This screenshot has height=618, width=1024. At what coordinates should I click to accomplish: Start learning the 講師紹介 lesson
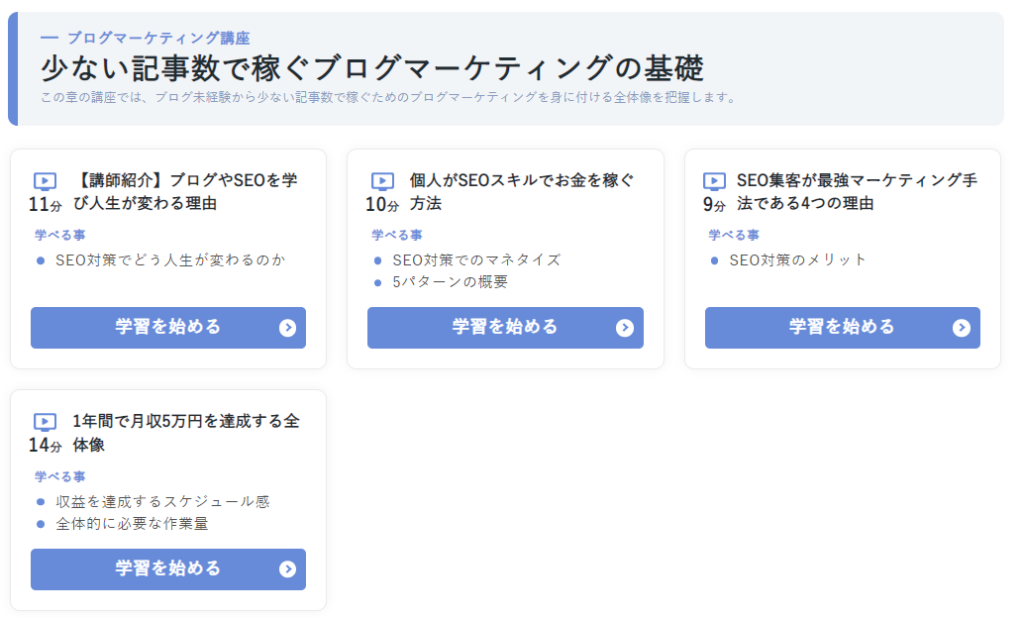coord(167,328)
